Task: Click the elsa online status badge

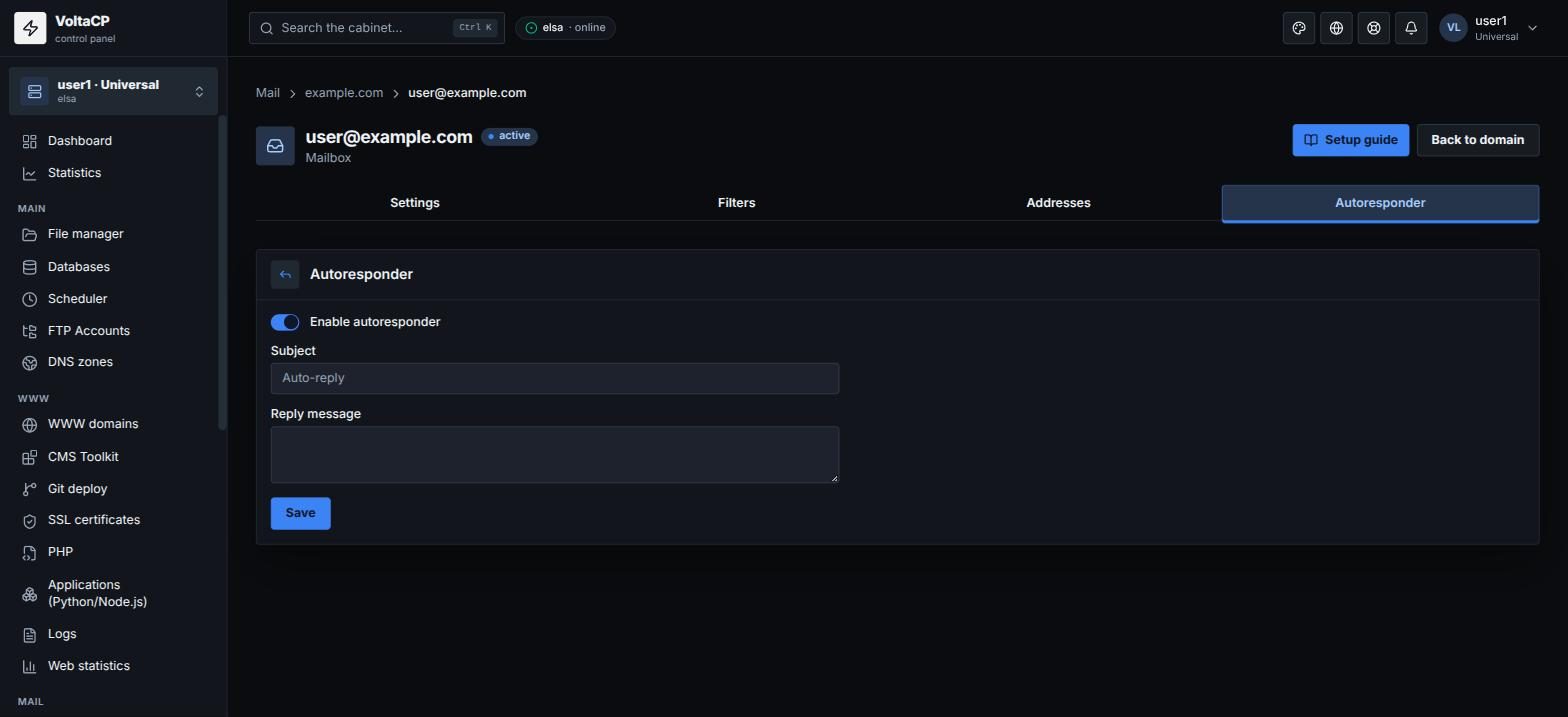Action: click(x=565, y=28)
